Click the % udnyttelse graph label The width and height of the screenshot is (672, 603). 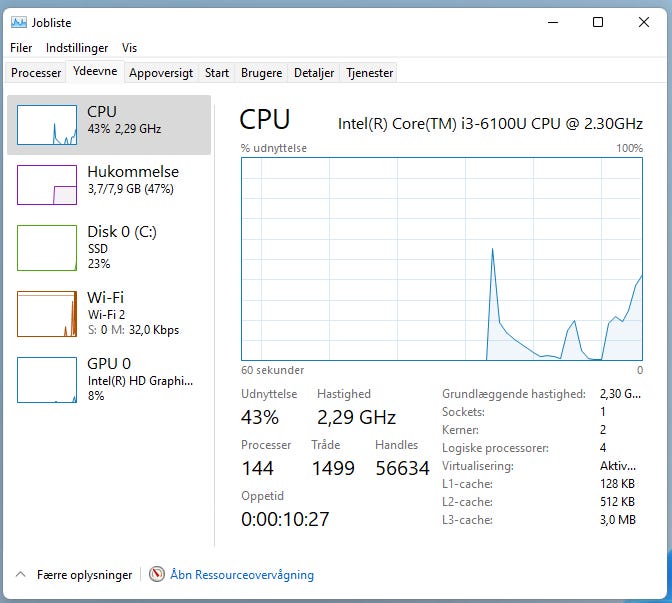274,148
